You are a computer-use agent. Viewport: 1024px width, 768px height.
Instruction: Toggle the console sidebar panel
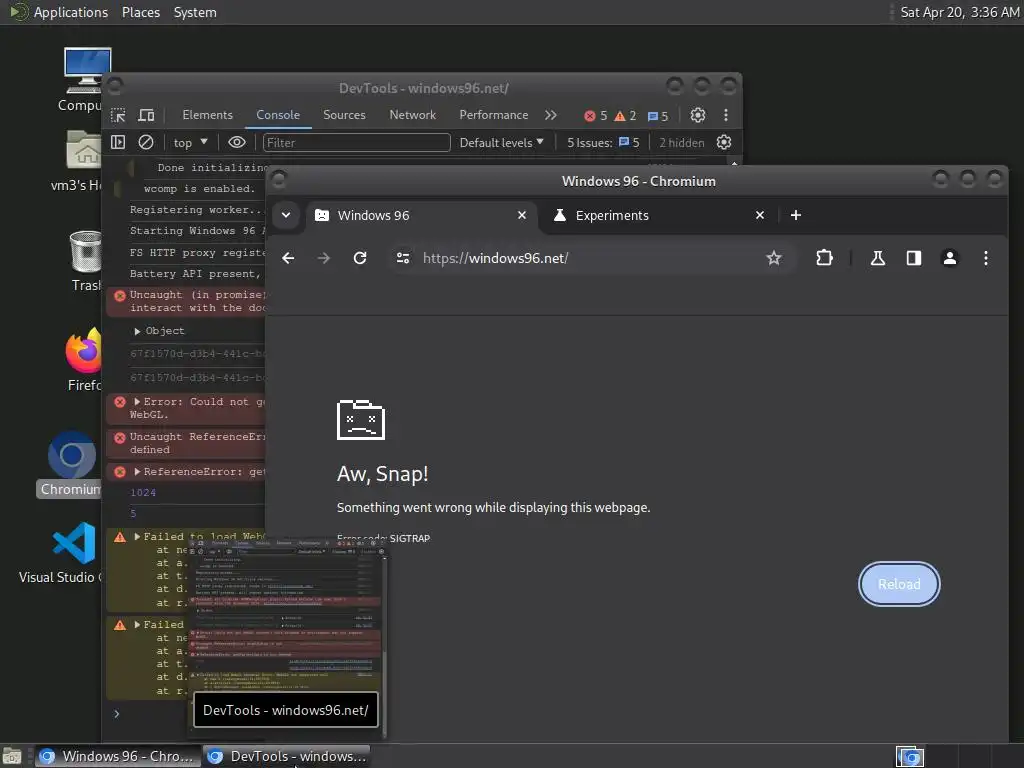coord(118,142)
